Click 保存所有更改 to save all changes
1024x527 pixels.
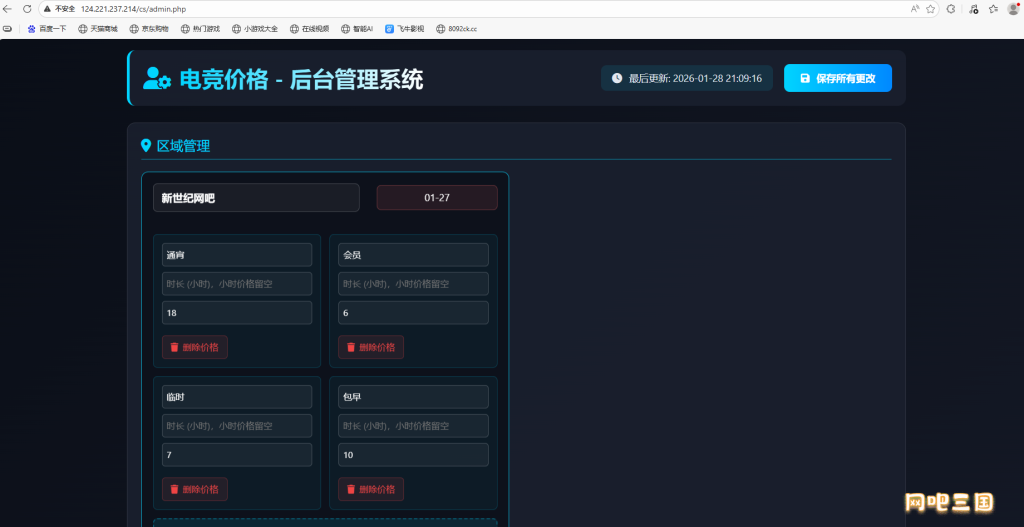[838, 78]
